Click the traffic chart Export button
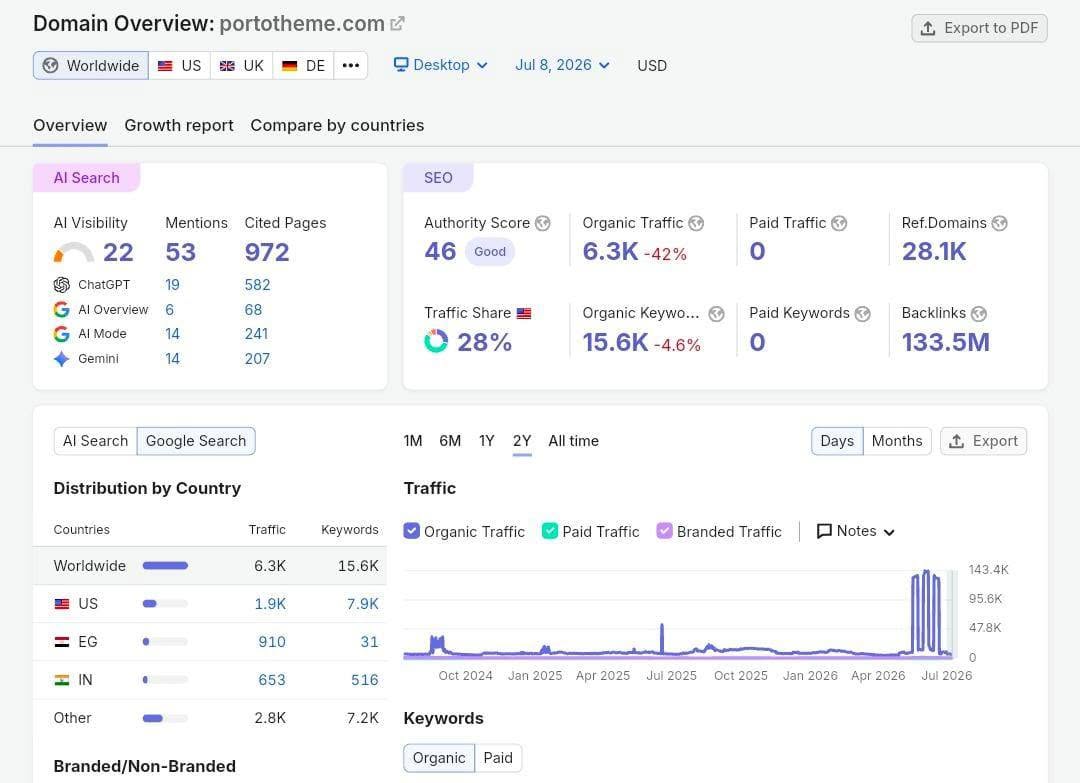This screenshot has height=783, width=1080. (x=984, y=441)
